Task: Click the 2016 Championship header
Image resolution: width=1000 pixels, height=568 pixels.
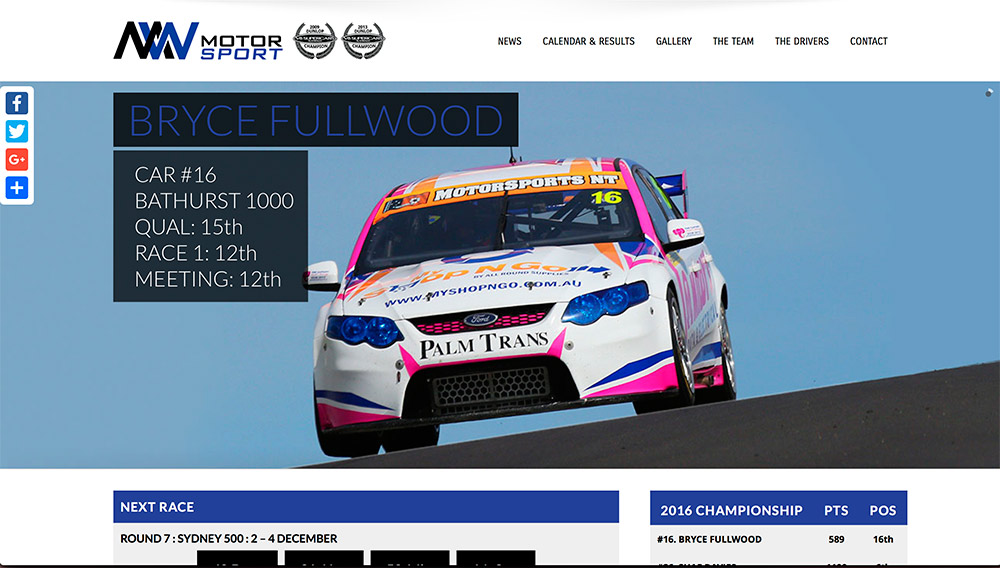Action: [x=731, y=510]
